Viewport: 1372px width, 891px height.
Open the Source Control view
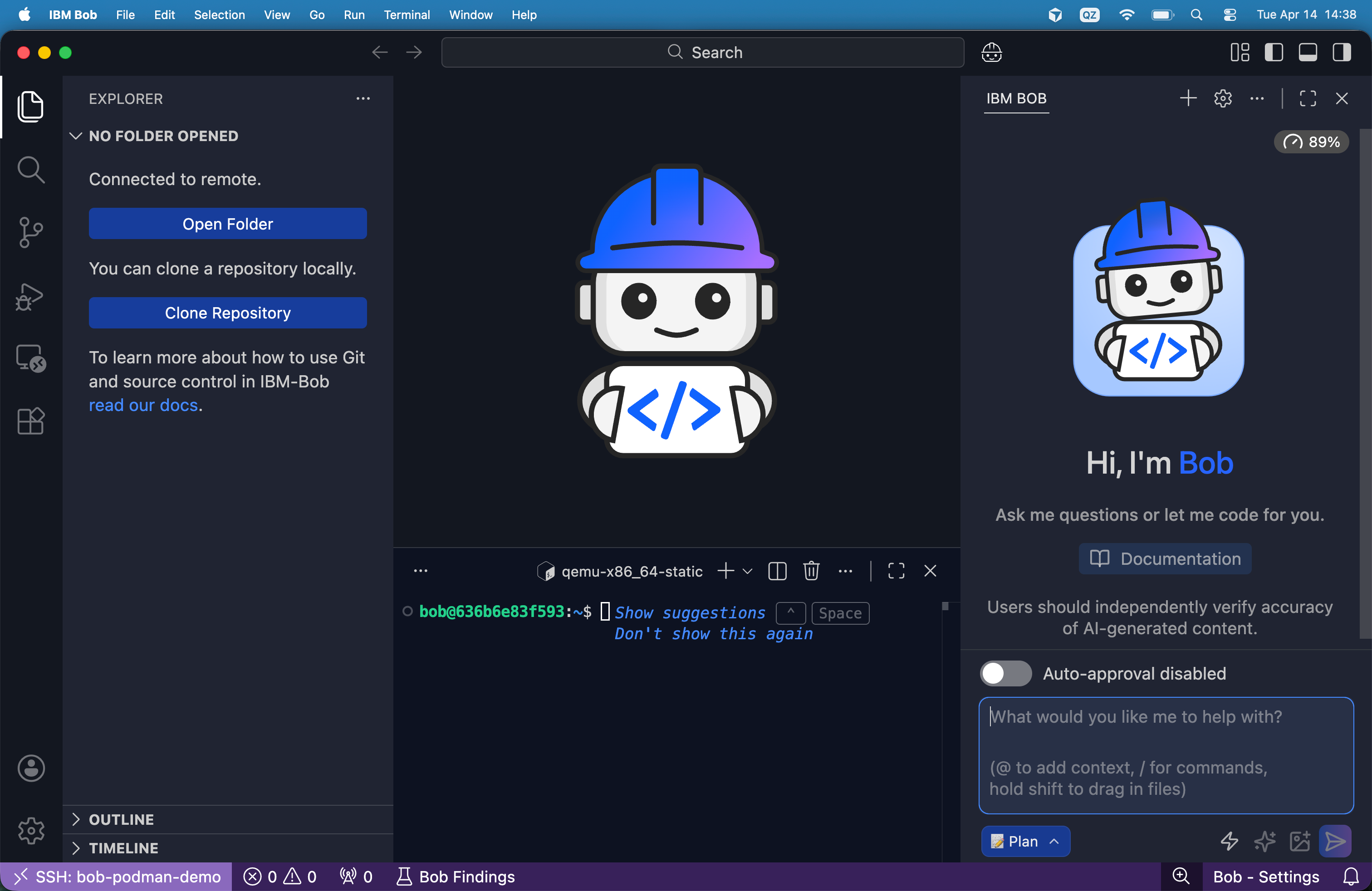[x=30, y=232]
